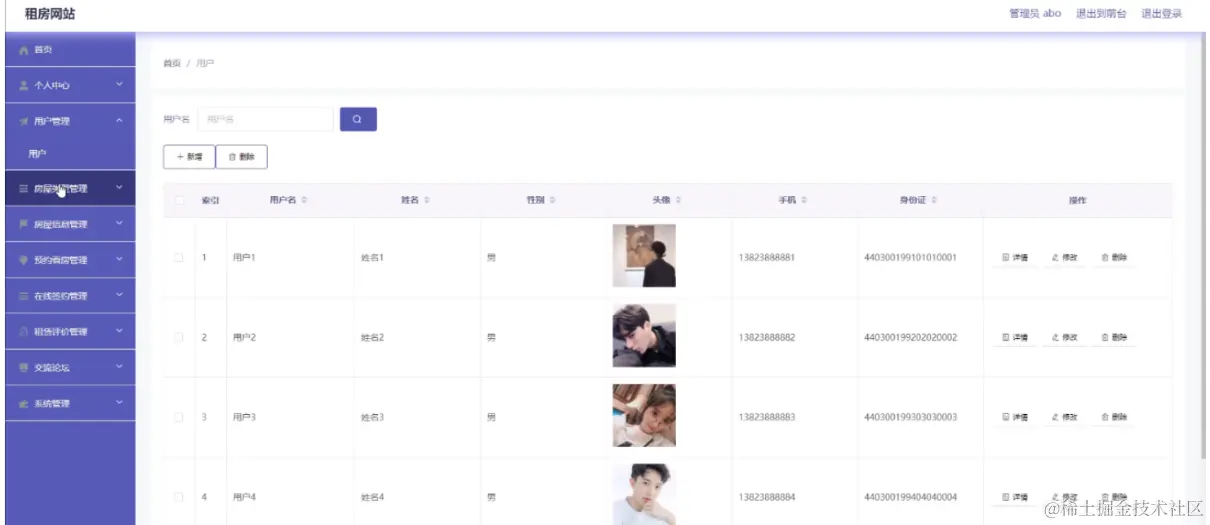The width and height of the screenshot is (1210, 525).
Task: Click the magnifier search button
Action: point(358,119)
